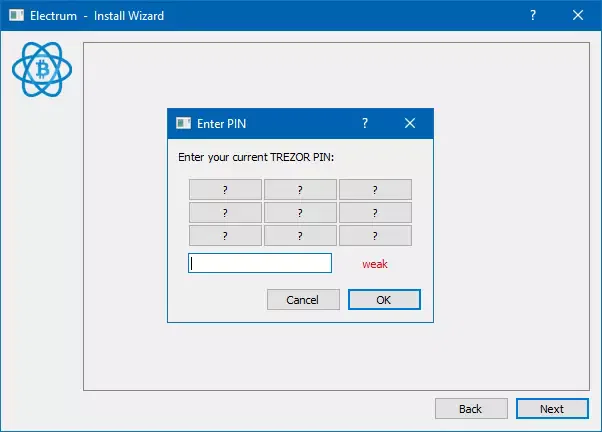Open help from the Install Wizard title bar
The image size is (602, 432).
tap(533, 16)
